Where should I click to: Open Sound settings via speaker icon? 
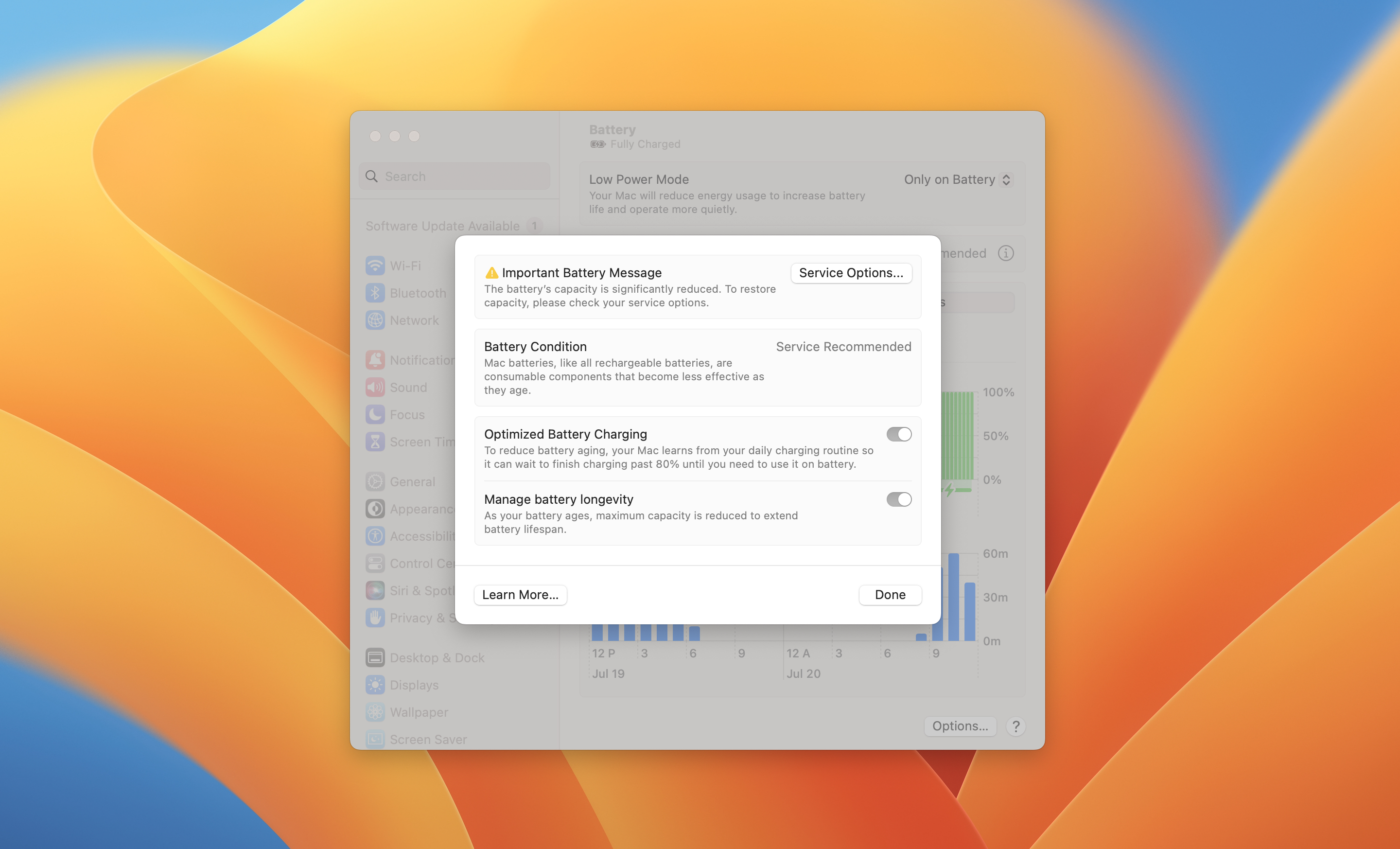(x=375, y=387)
